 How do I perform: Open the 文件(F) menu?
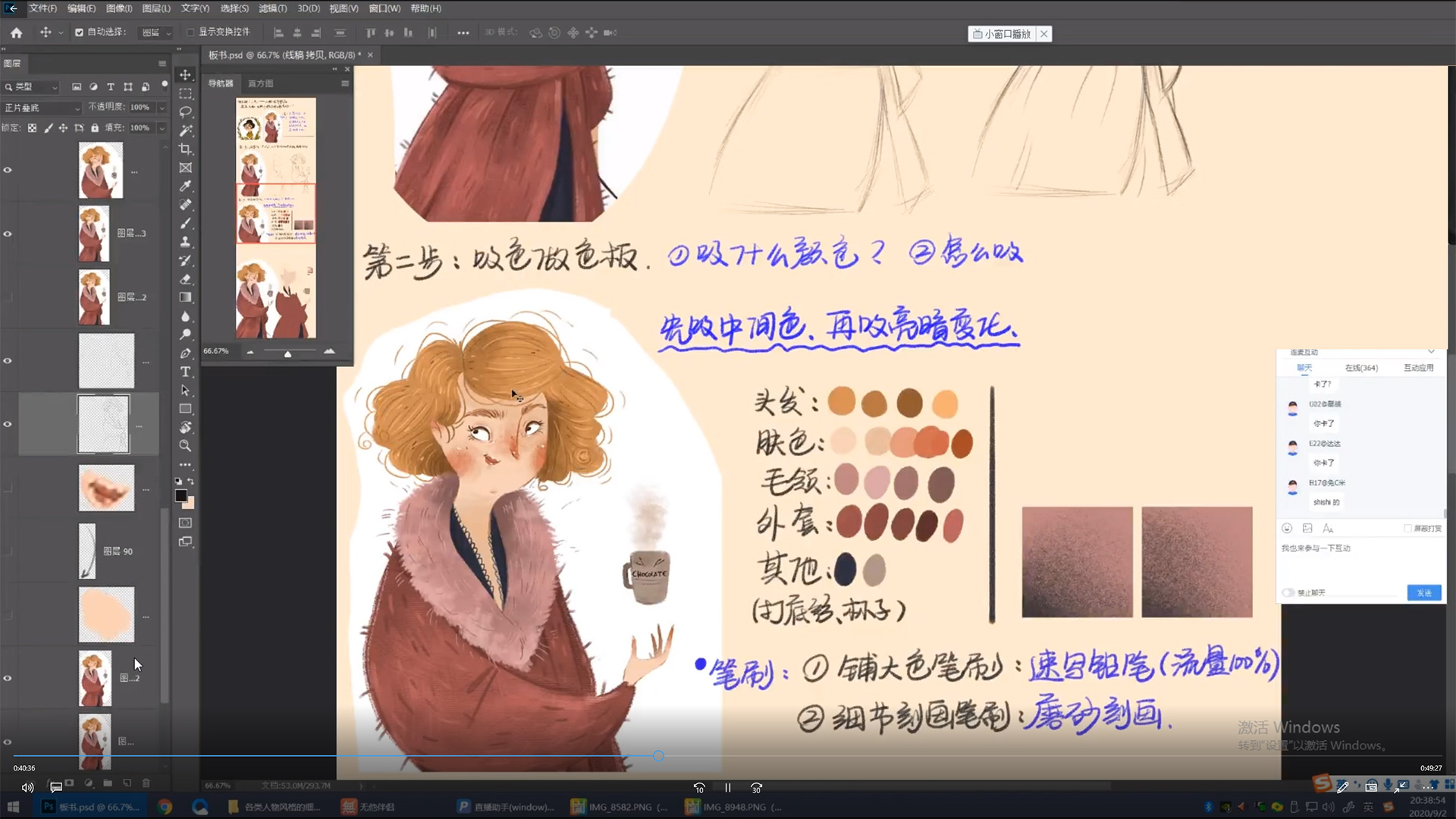coord(43,8)
